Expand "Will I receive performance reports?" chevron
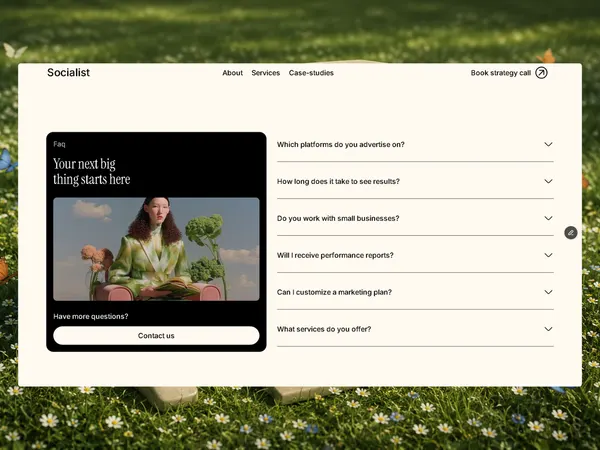This screenshot has height=450, width=600. click(548, 255)
